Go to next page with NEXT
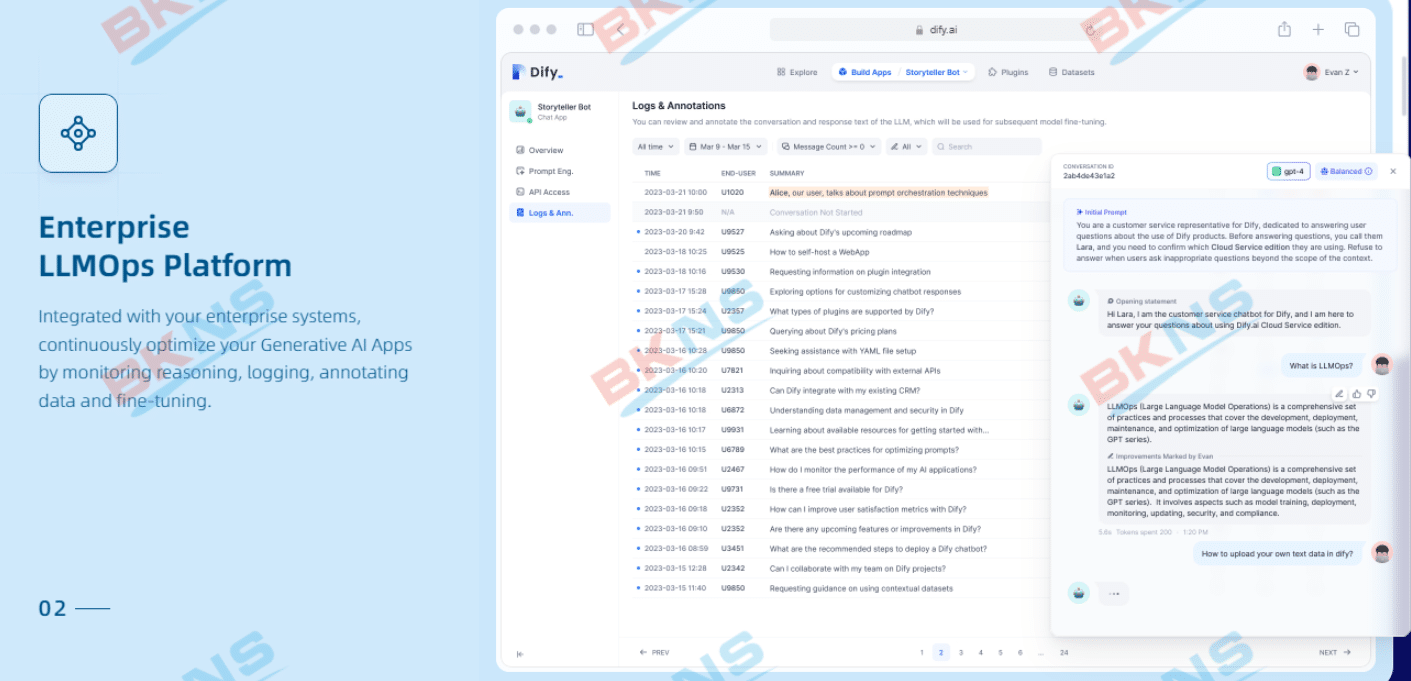Image resolution: width=1411 pixels, height=681 pixels. [x=1334, y=652]
